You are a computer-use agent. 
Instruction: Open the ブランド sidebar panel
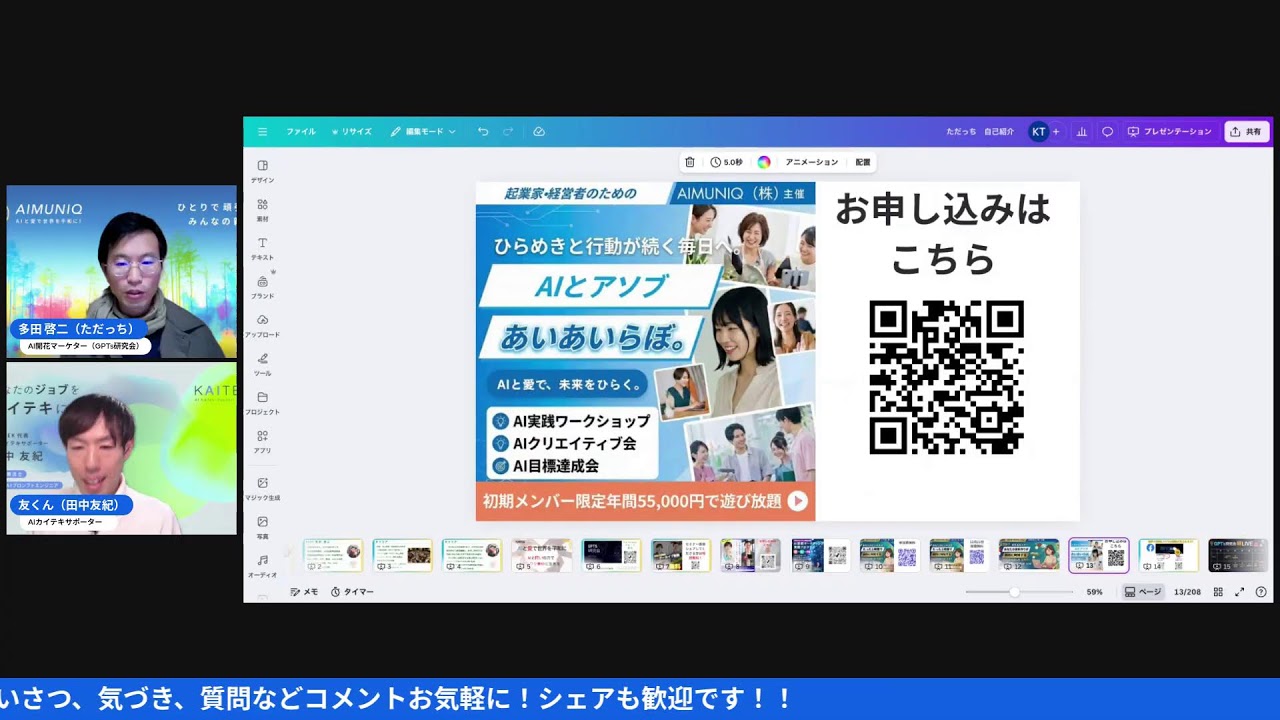tap(262, 287)
